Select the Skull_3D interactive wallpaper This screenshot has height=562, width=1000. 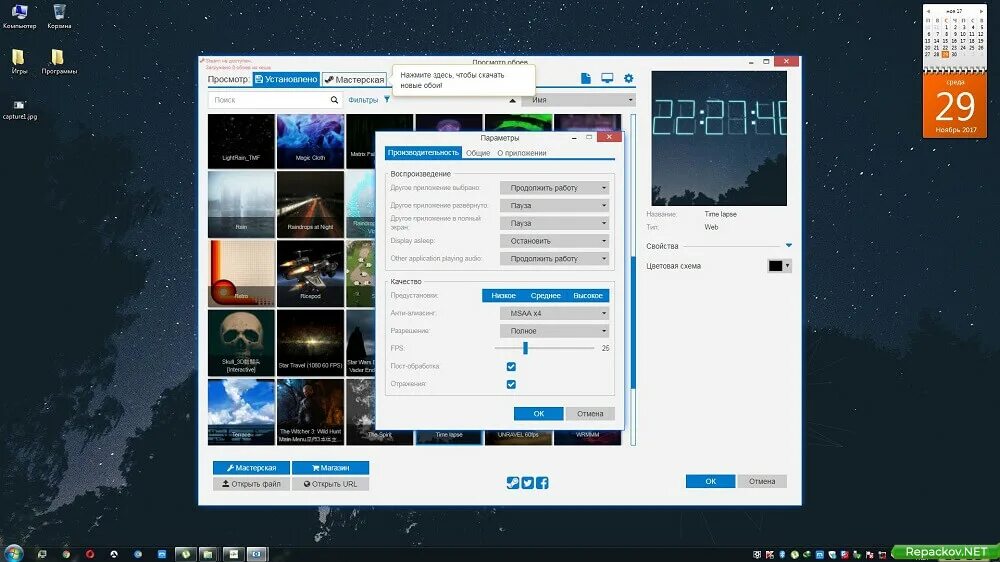tap(241, 343)
